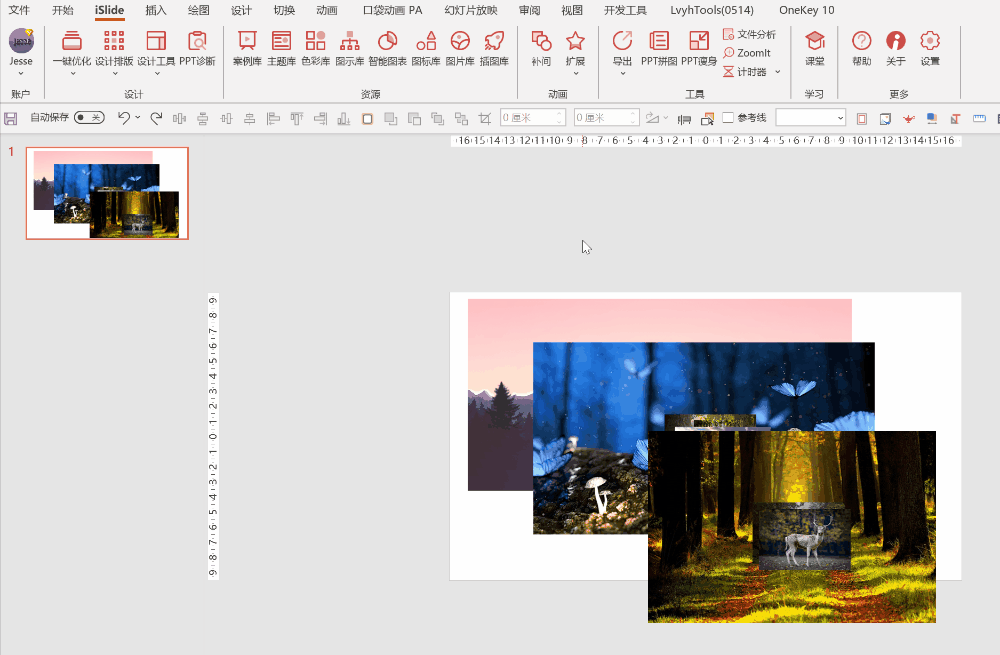This screenshot has height=655, width=1000.
Task: Launch the PPT诊断 diagnosis tool
Action: tap(197, 47)
